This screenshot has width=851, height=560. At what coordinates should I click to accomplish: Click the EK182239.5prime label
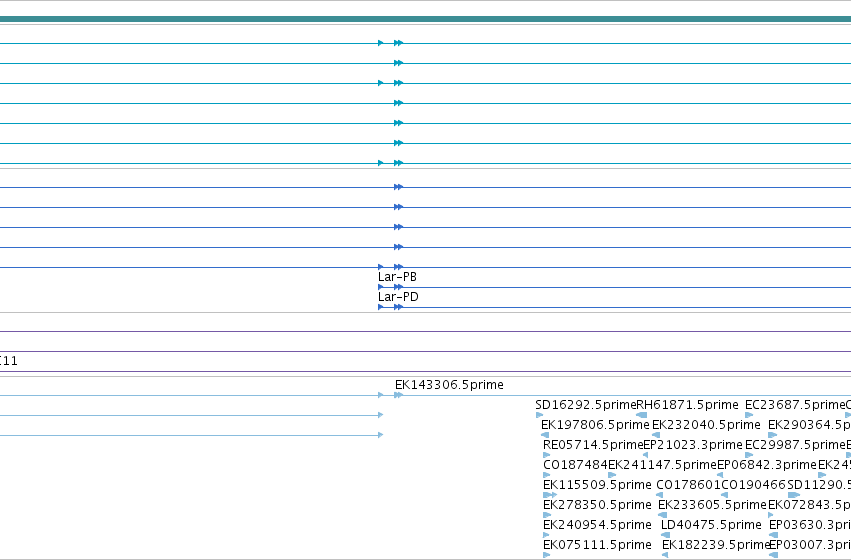(x=716, y=544)
